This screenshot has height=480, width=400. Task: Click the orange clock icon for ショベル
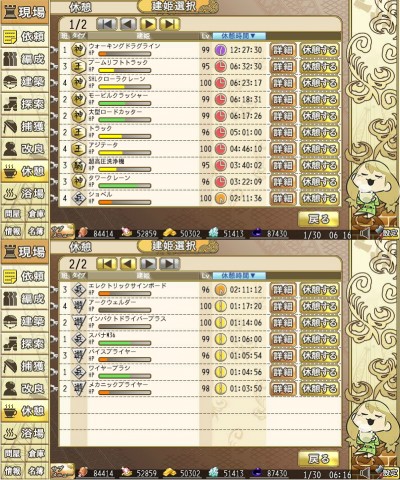tap(220, 198)
